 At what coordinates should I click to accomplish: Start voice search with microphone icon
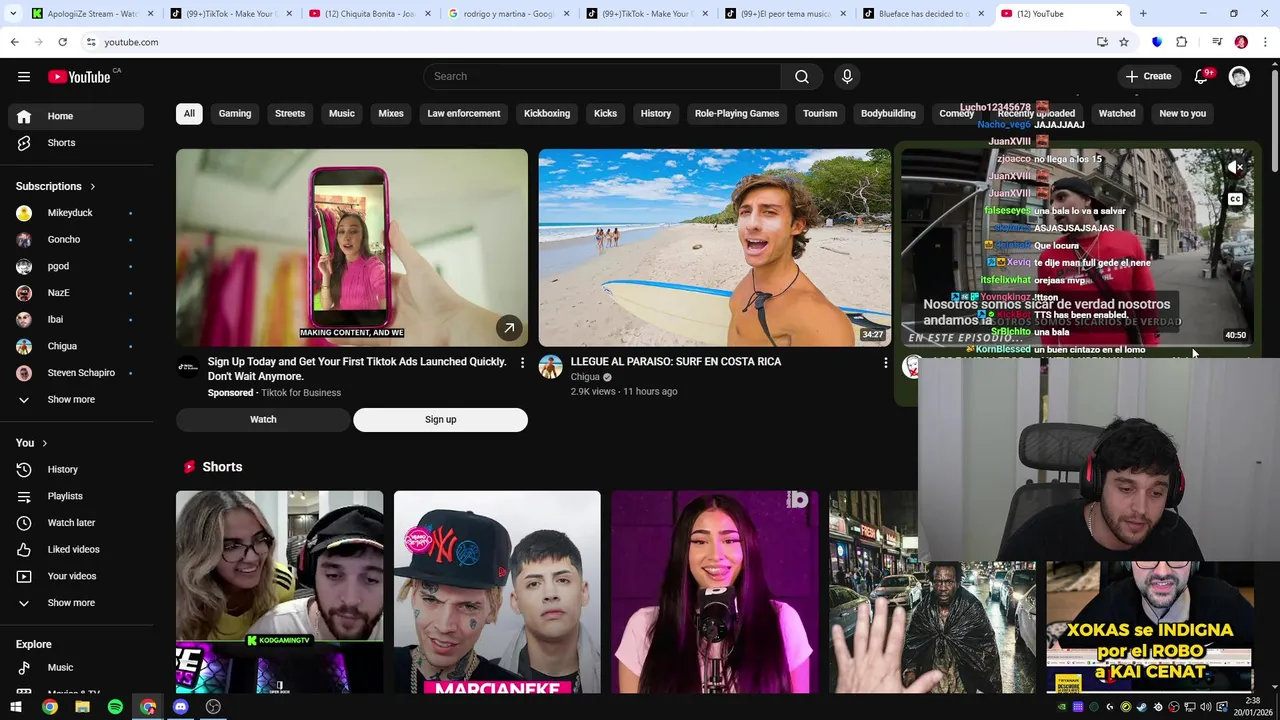847,77
